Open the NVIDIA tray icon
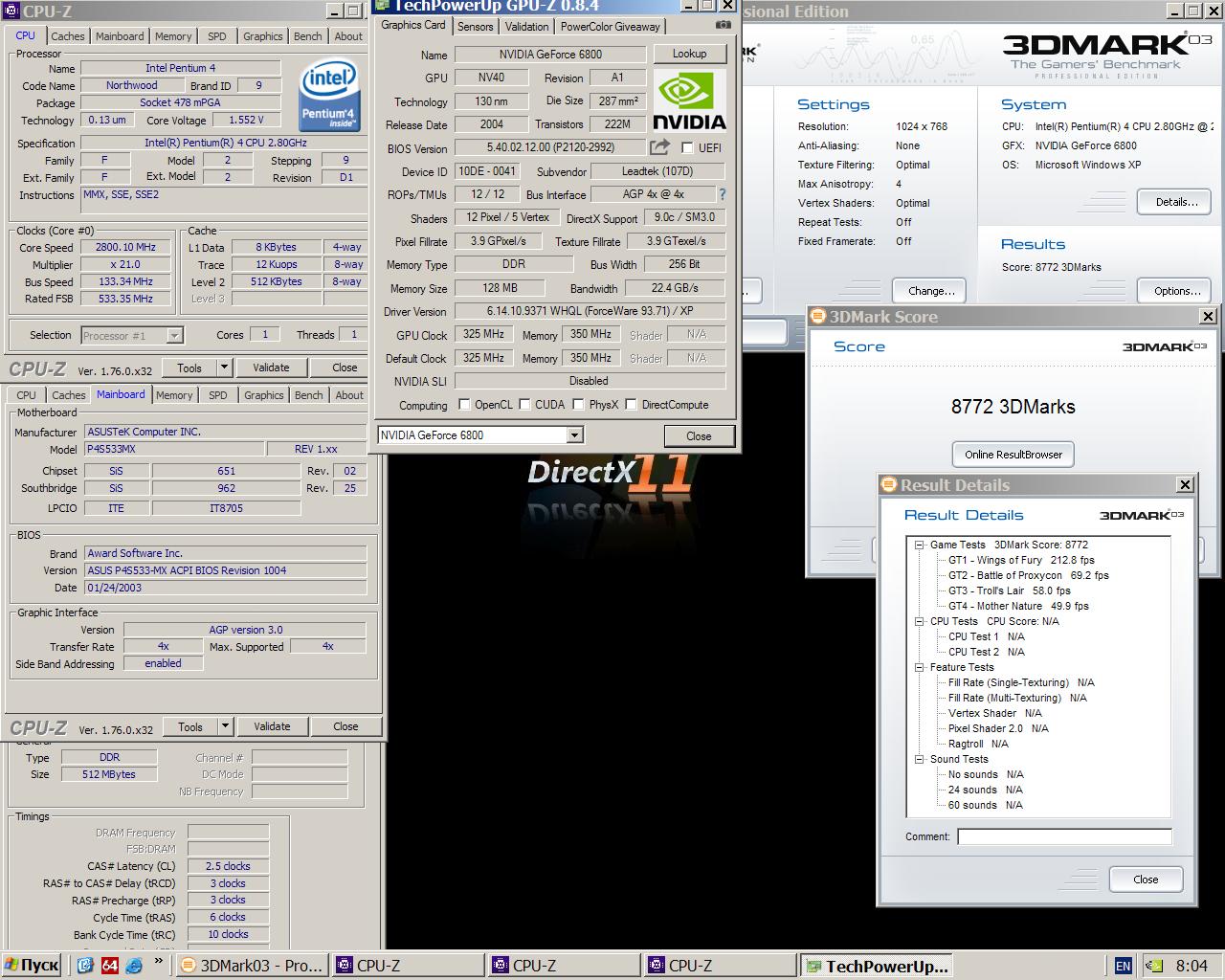 click(1155, 966)
